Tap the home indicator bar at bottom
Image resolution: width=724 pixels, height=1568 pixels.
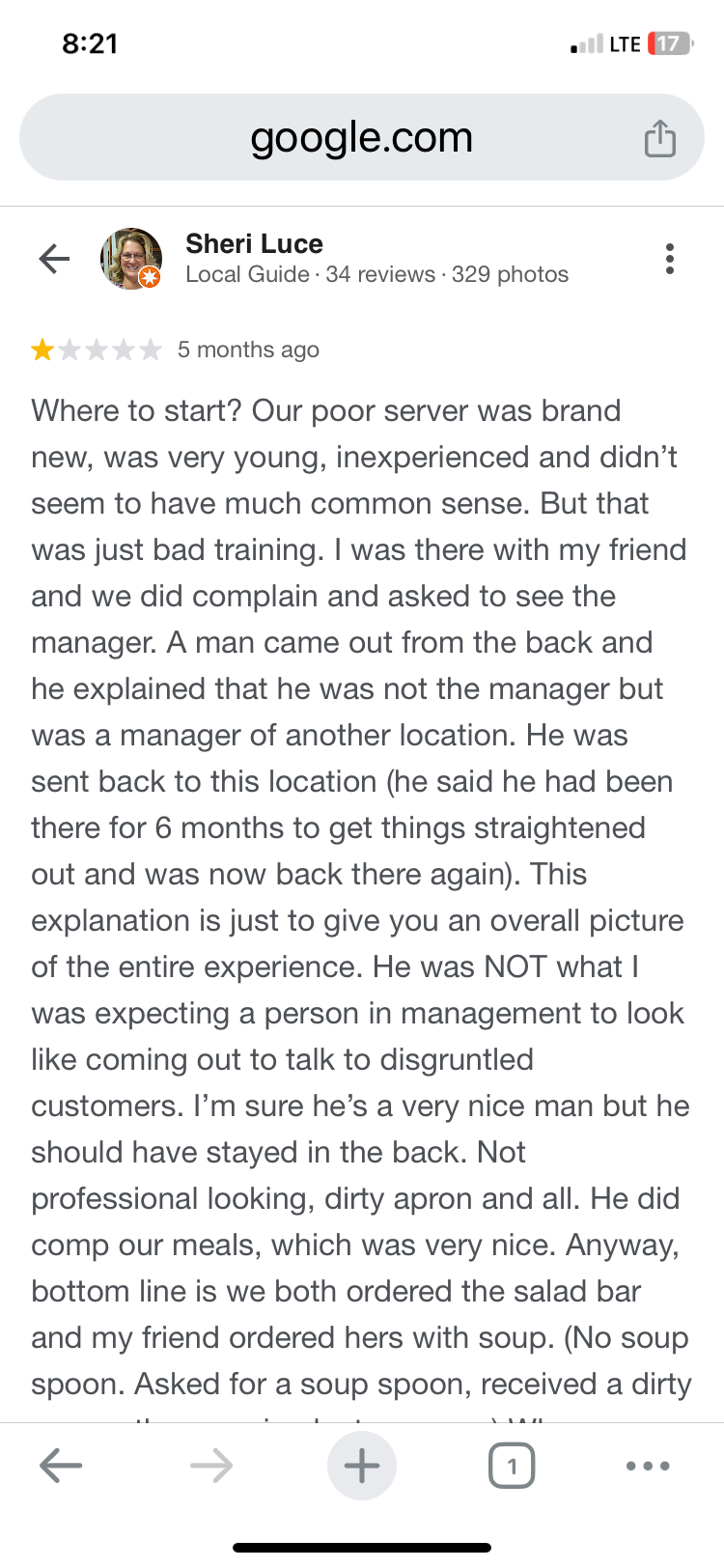(x=362, y=1547)
